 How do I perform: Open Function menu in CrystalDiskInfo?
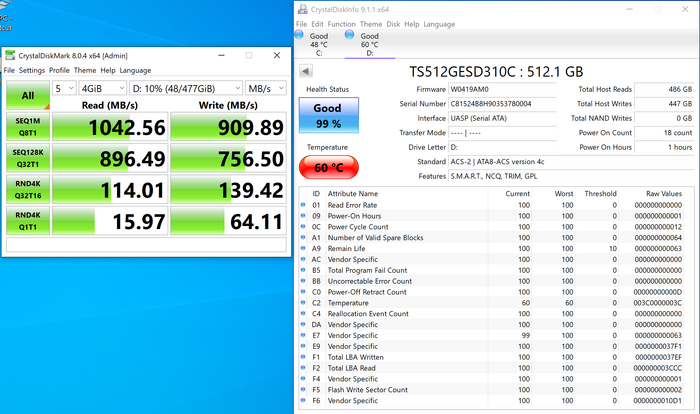pyautogui.click(x=342, y=24)
